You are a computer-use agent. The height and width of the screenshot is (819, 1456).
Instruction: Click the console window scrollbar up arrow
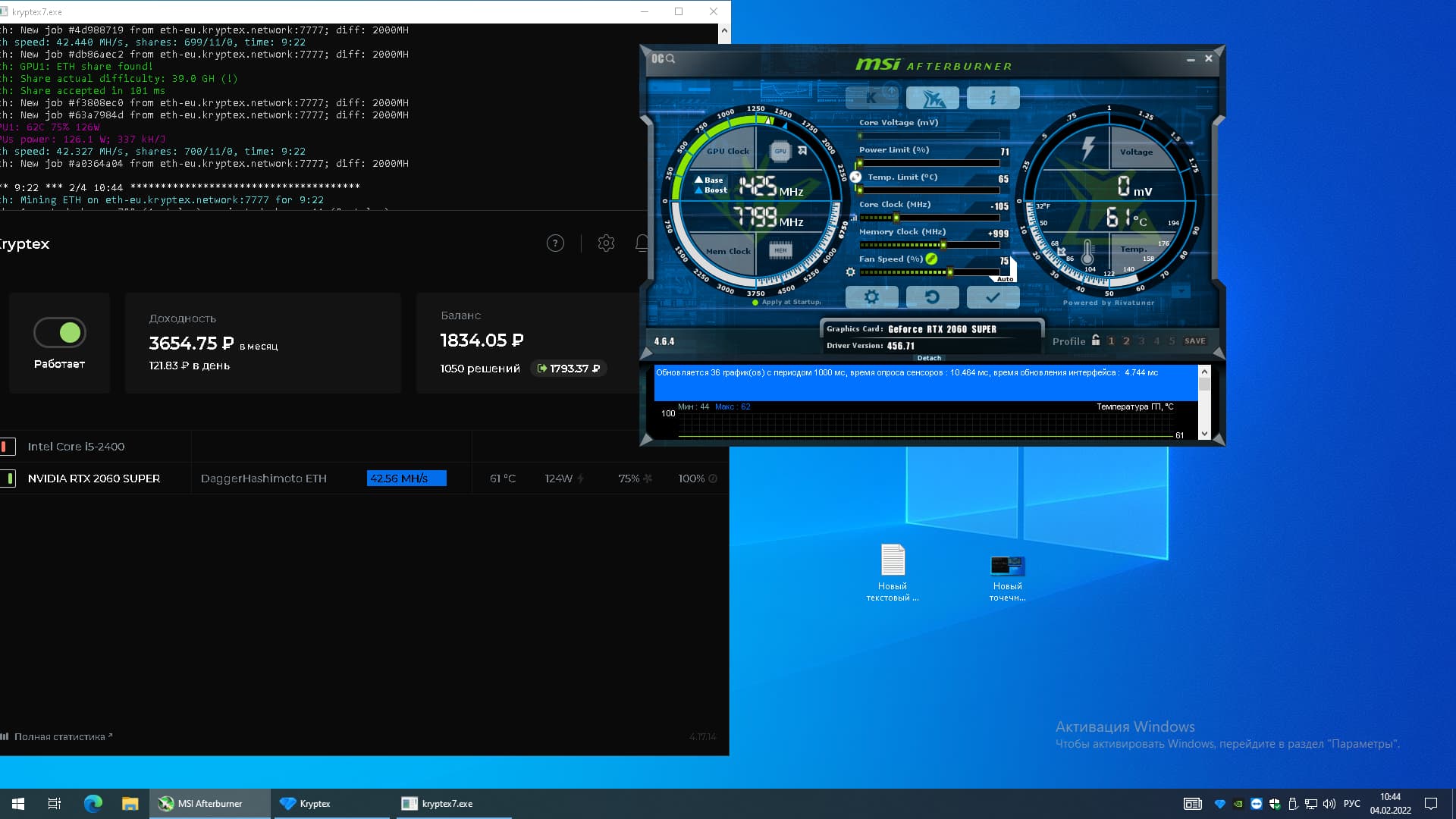724,31
